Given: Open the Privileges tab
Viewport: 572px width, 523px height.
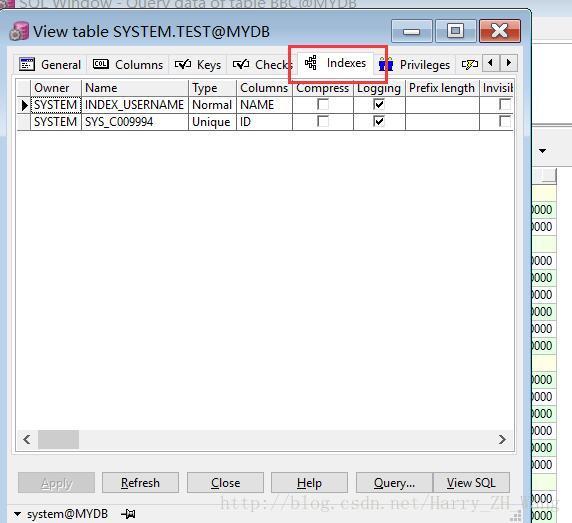Looking at the screenshot, I should [x=415, y=65].
